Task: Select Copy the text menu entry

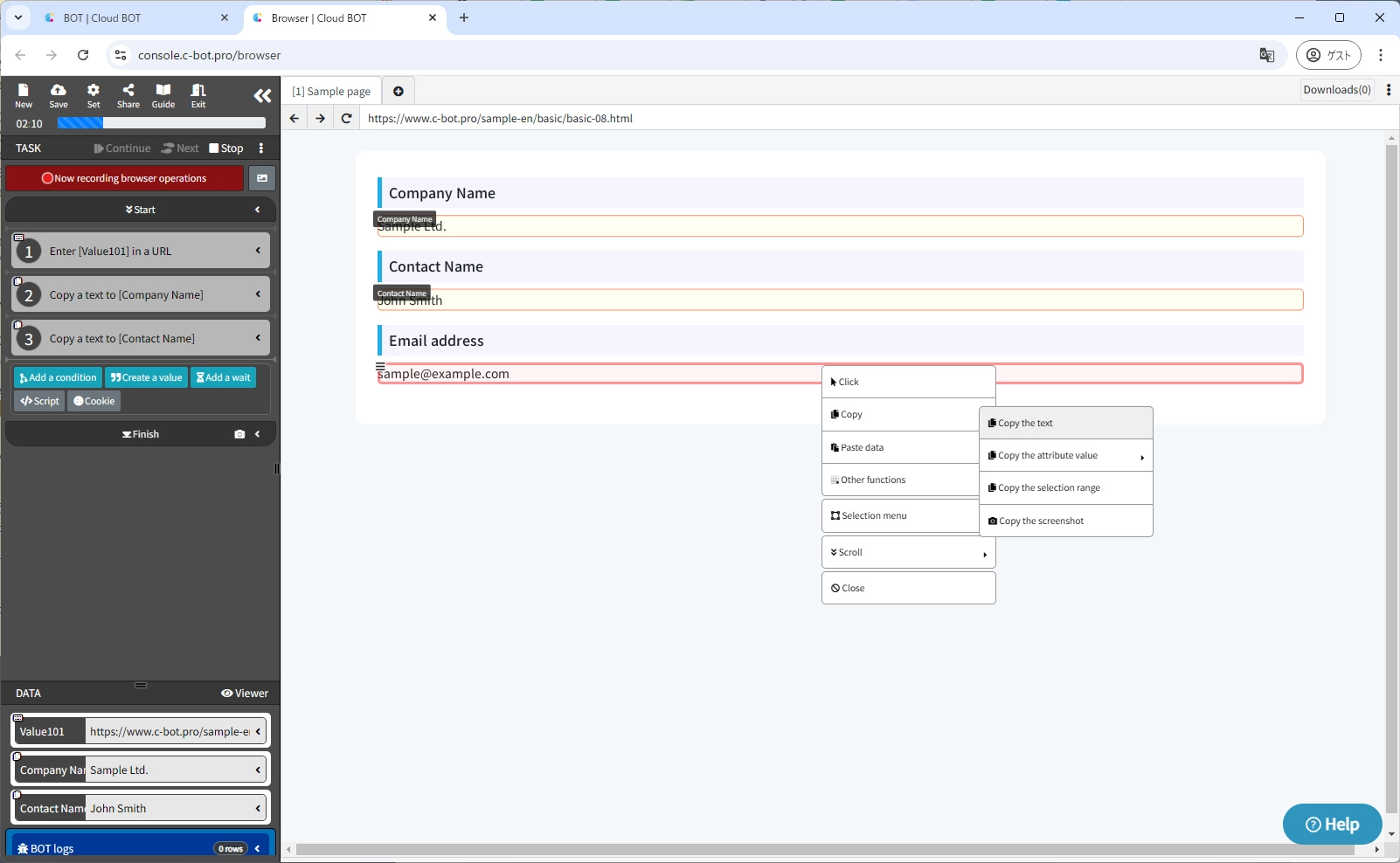Action: coord(1065,424)
